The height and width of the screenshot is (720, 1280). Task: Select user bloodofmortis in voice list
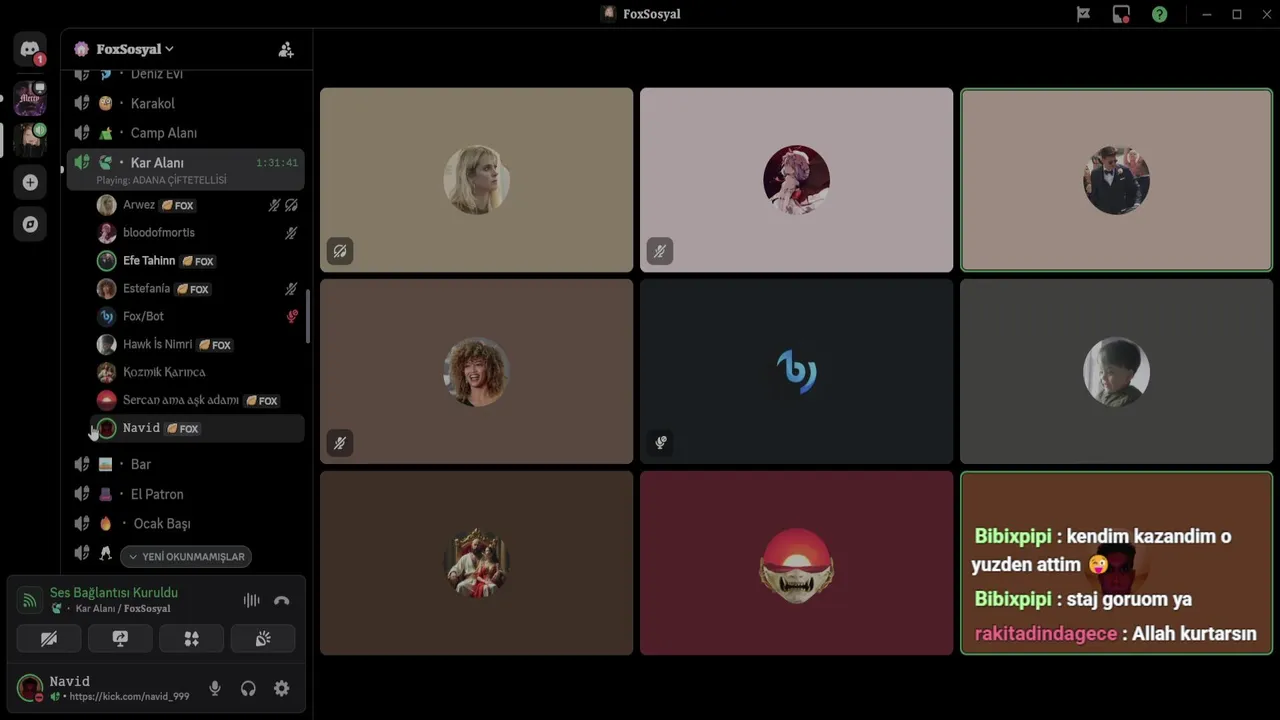[x=197, y=233]
